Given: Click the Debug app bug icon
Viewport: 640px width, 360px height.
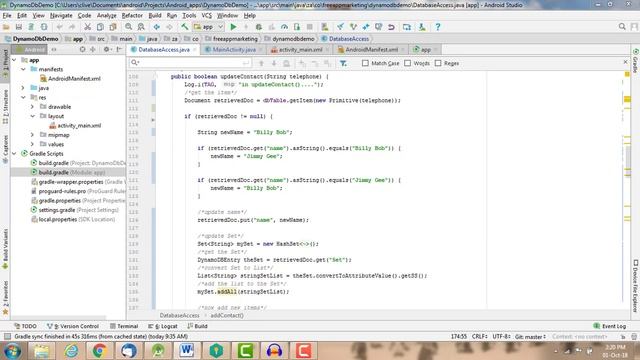Looking at the screenshot, I should [x=258, y=27].
